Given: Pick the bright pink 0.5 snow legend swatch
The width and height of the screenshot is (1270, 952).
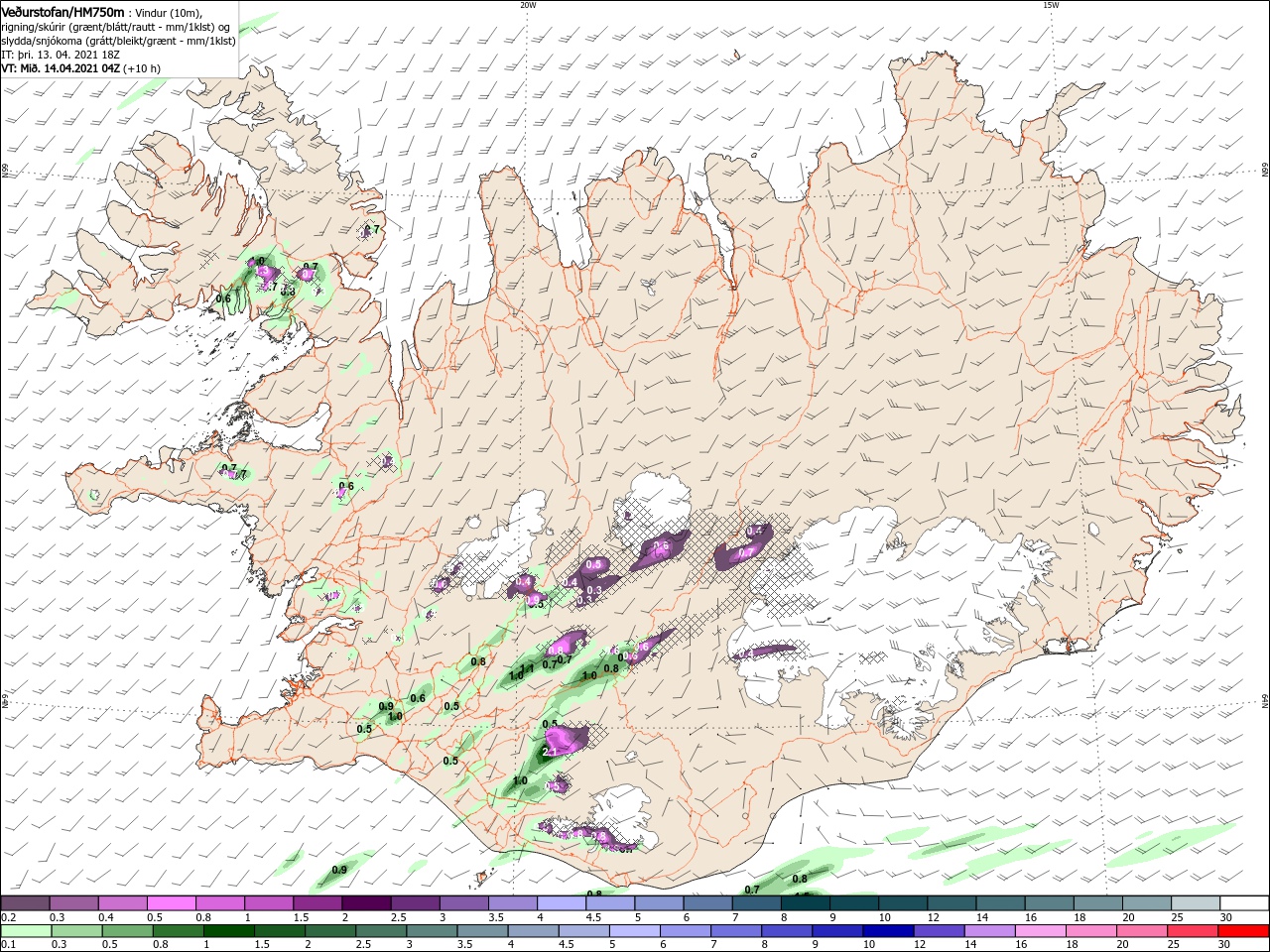Looking at the screenshot, I should [172, 903].
